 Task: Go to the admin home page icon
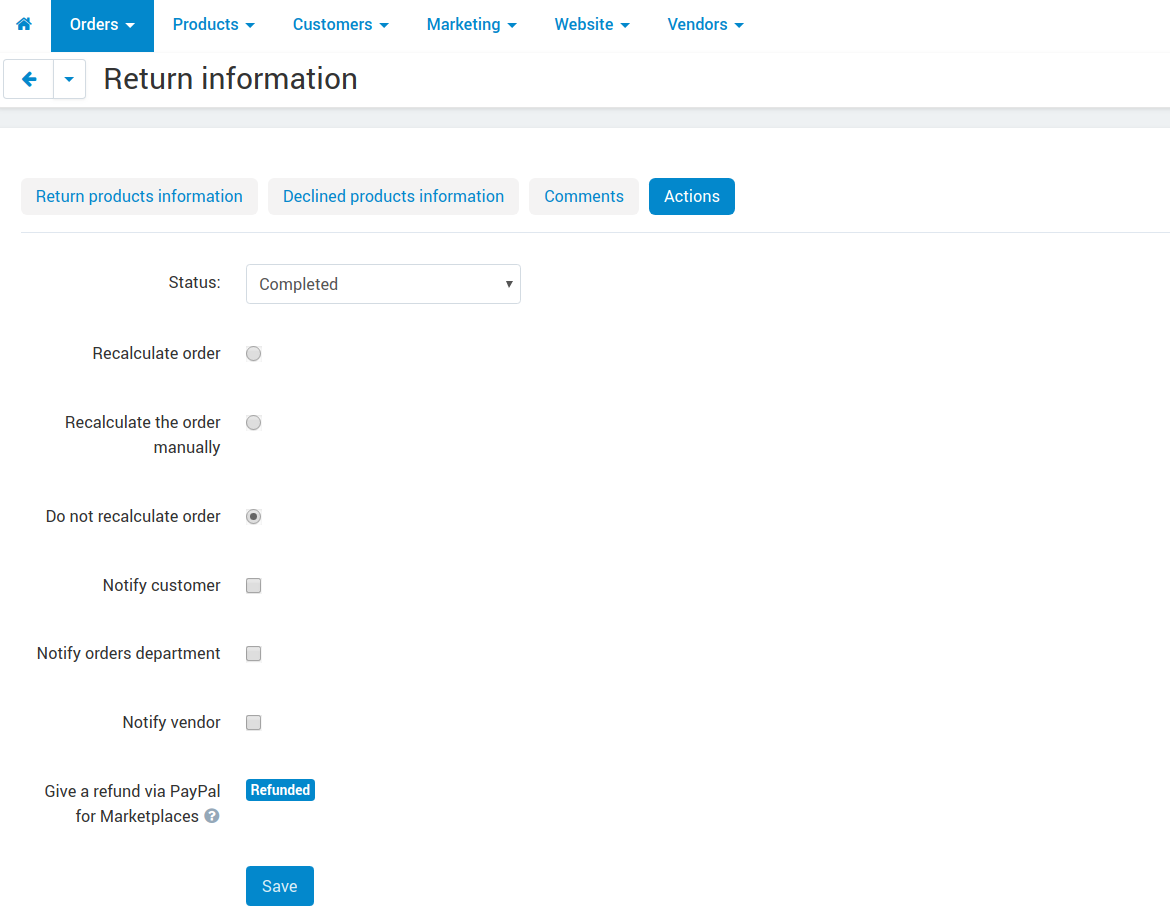(24, 24)
